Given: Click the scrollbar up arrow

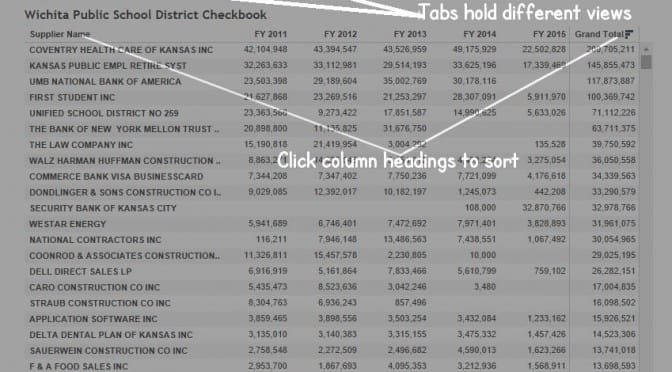Looking at the screenshot, I should [646, 49].
